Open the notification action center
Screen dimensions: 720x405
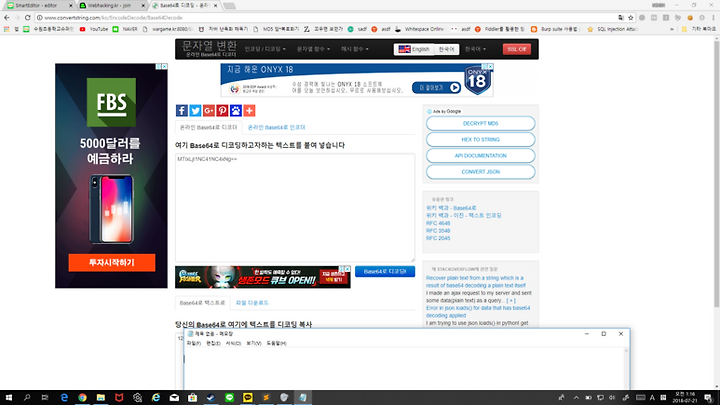[x=709, y=398]
